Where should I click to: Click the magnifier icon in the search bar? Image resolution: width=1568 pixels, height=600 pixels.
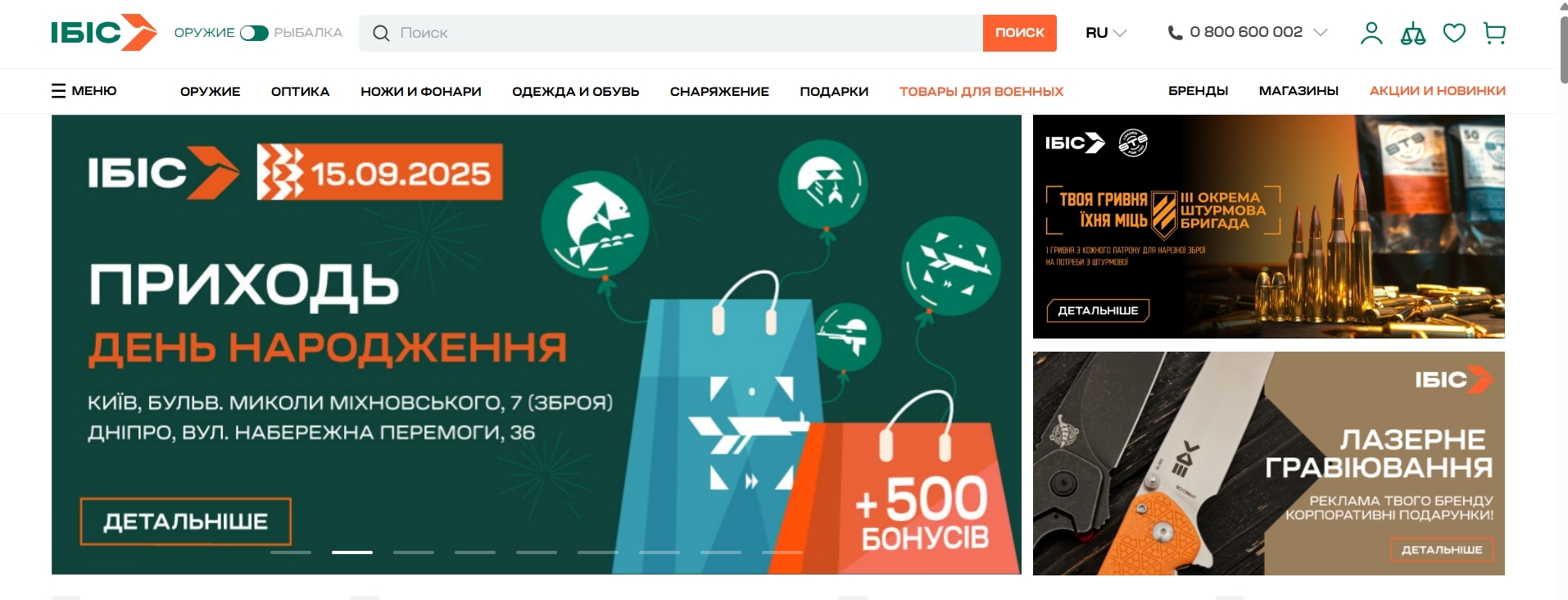pyautogui.click(x=381, y=33)
